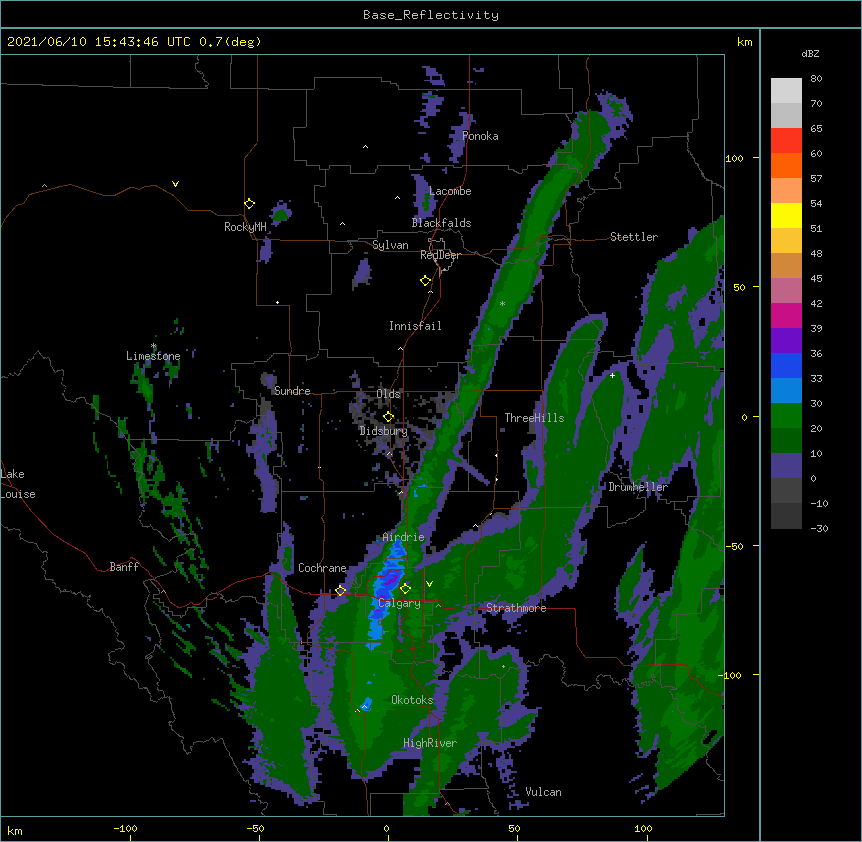This screenshot has height=842, width=862.
Task: Pick the lightest grey 70–80 dBZ swatch
Action: (x=786, y=91)
